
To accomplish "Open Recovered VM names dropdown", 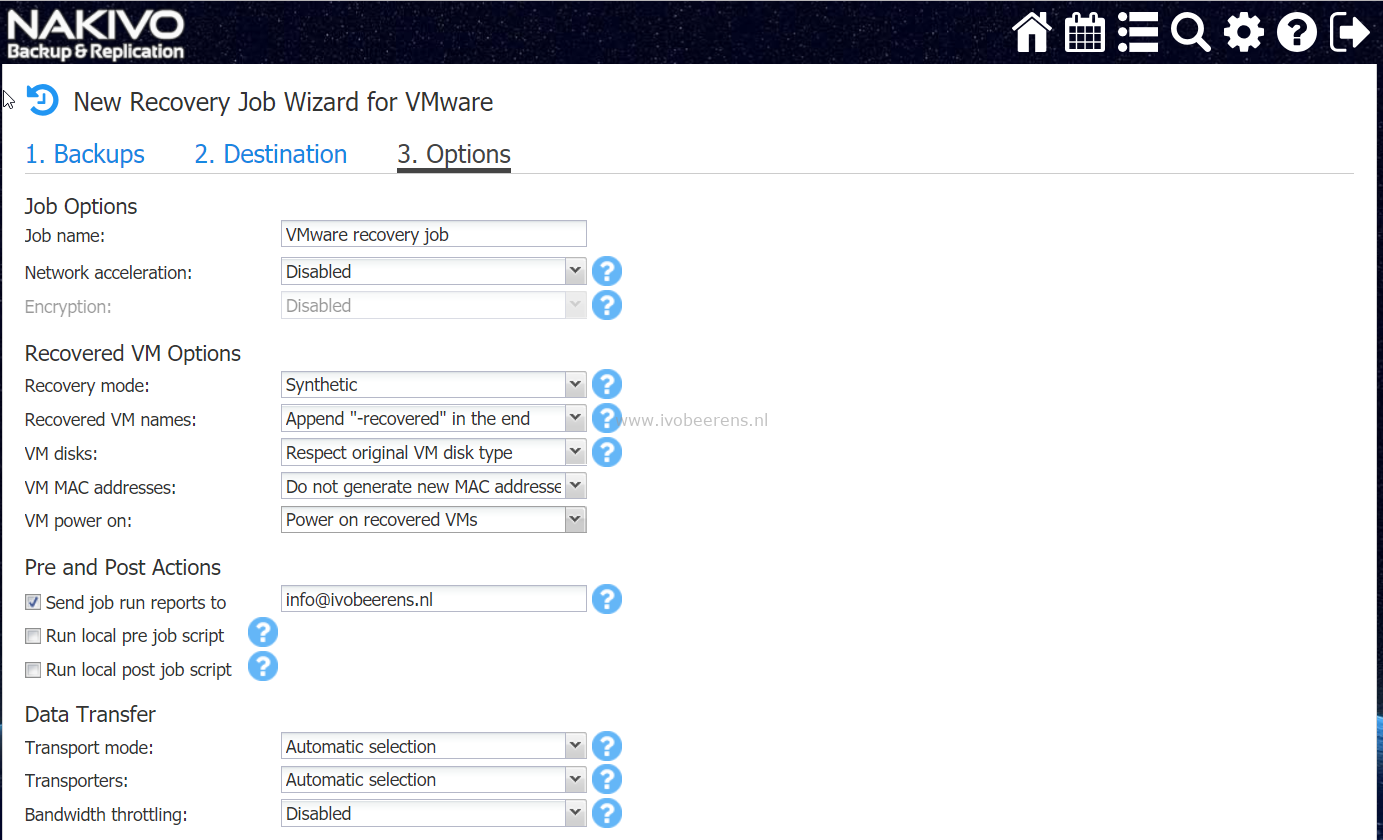I will coord(433,418).
